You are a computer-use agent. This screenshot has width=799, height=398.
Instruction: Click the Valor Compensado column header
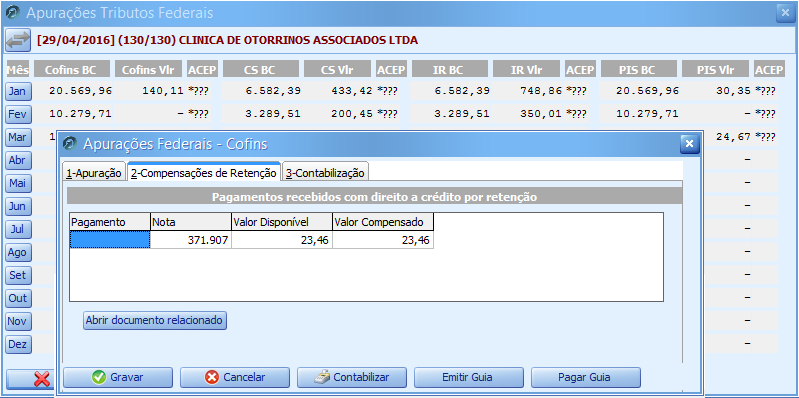click(383, 222)
